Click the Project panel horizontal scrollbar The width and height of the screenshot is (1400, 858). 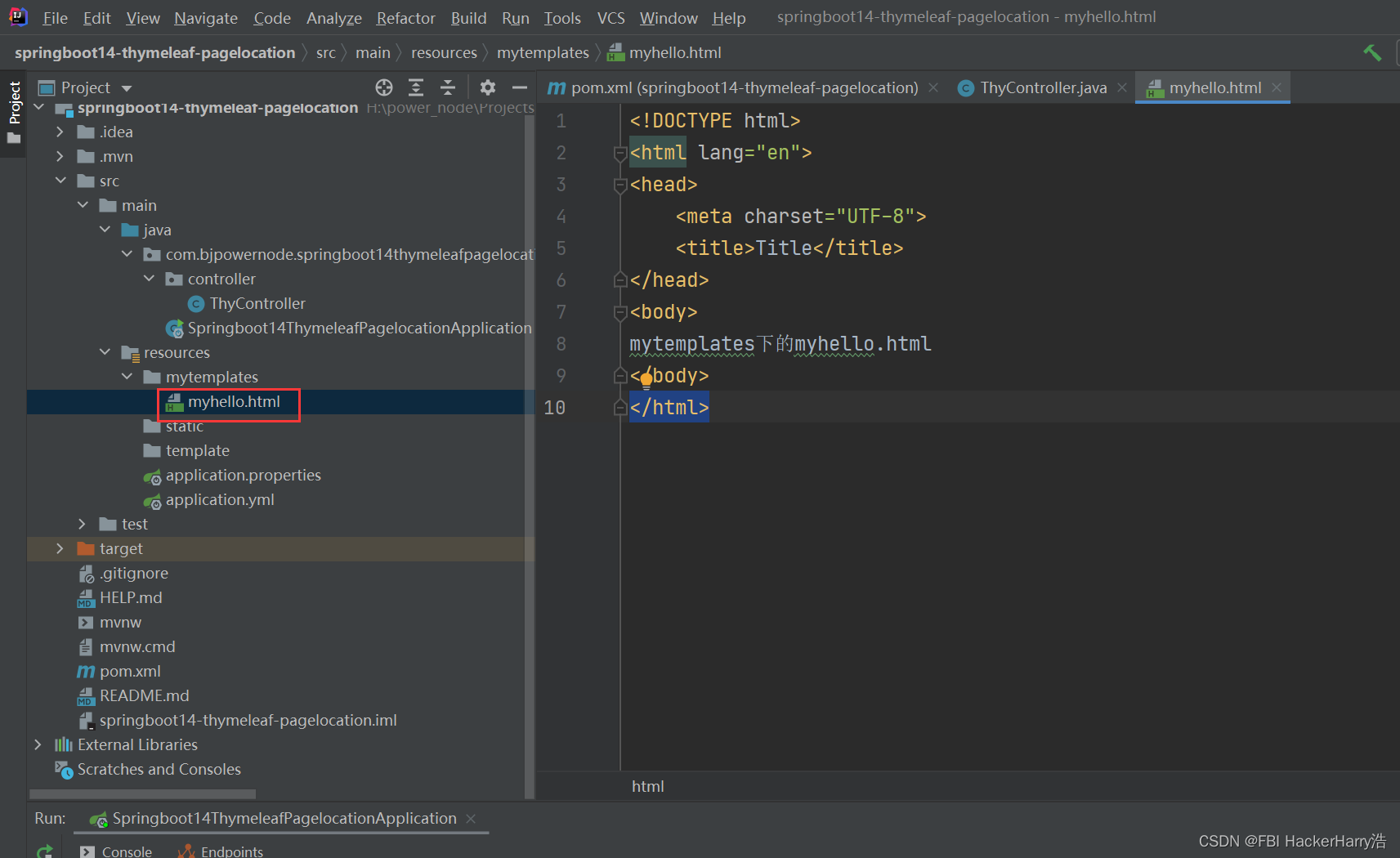143,793
